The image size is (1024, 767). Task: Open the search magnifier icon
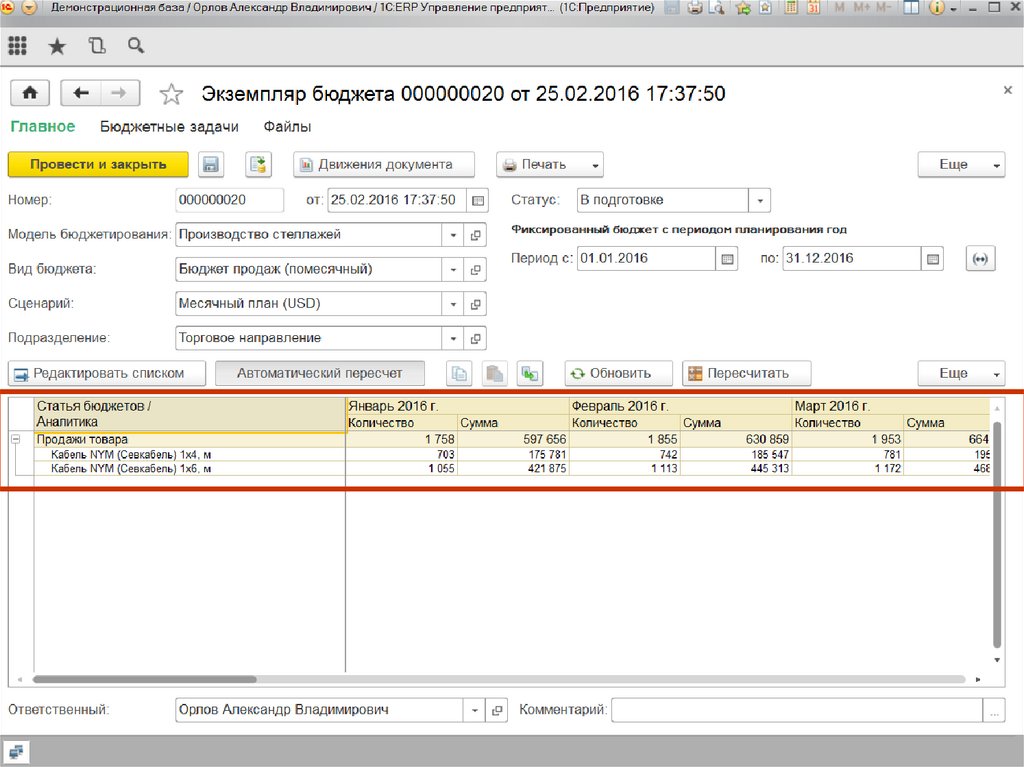(x=136, y=46)
